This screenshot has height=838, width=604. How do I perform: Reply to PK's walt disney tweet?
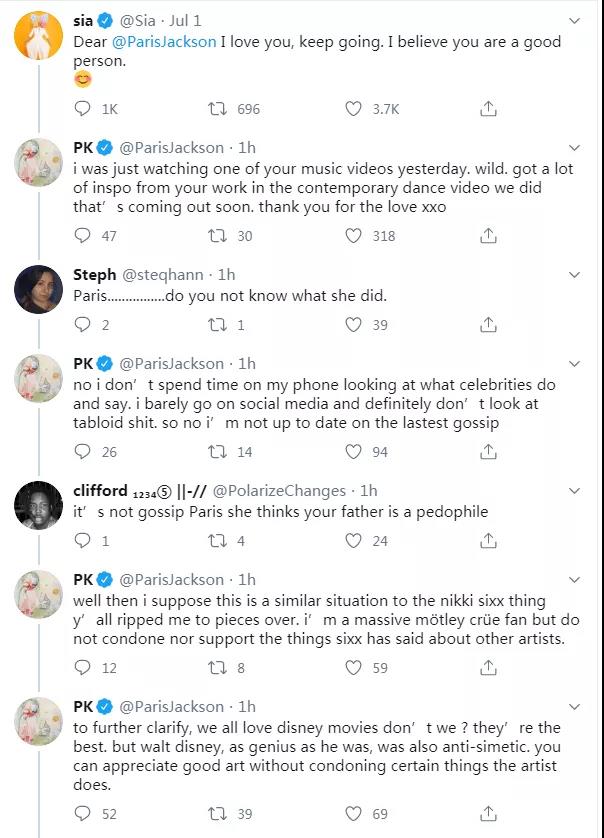83,815
